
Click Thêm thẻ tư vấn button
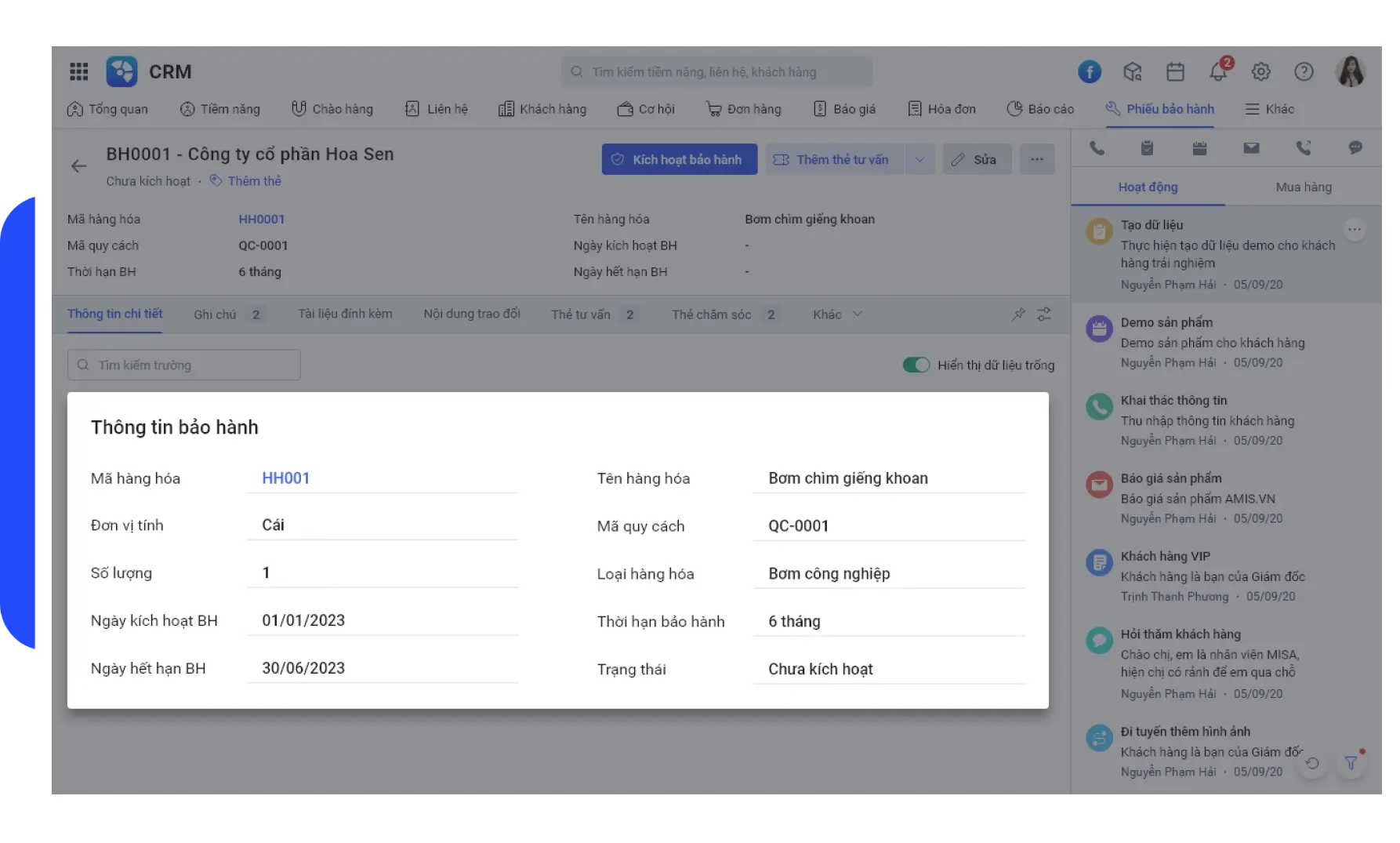click(835, 159)
